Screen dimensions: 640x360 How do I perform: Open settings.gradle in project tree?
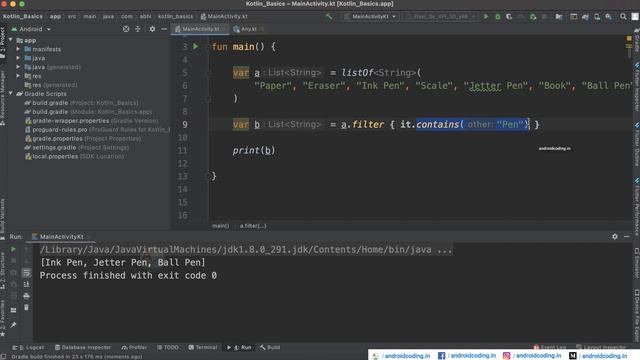77,147
